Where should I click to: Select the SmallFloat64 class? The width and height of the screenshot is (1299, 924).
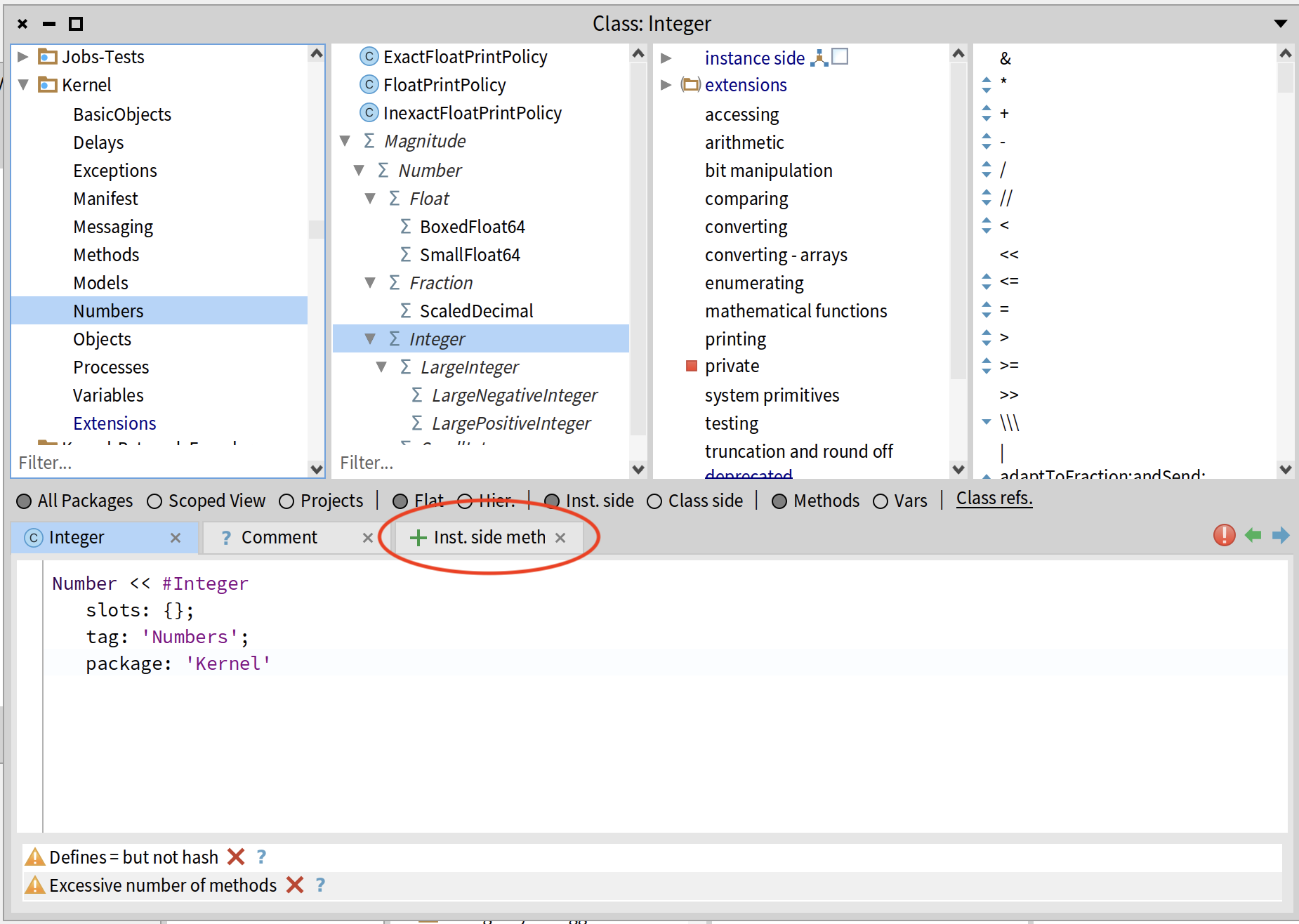click(x=470, y=255)
